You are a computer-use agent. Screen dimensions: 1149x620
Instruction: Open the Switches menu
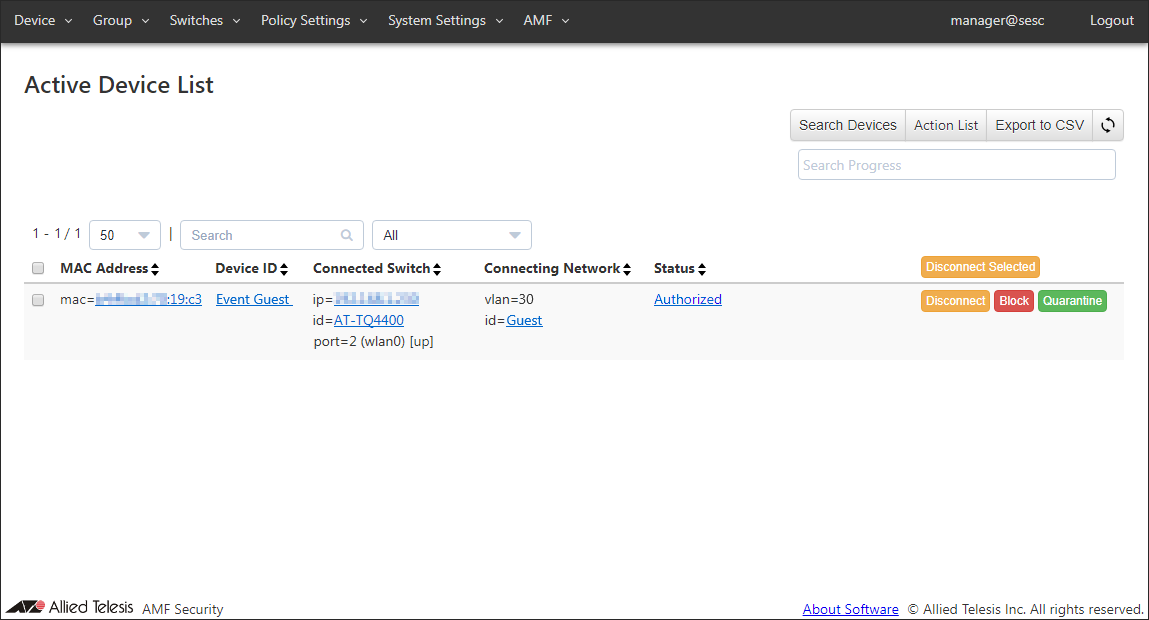[205, 21]
